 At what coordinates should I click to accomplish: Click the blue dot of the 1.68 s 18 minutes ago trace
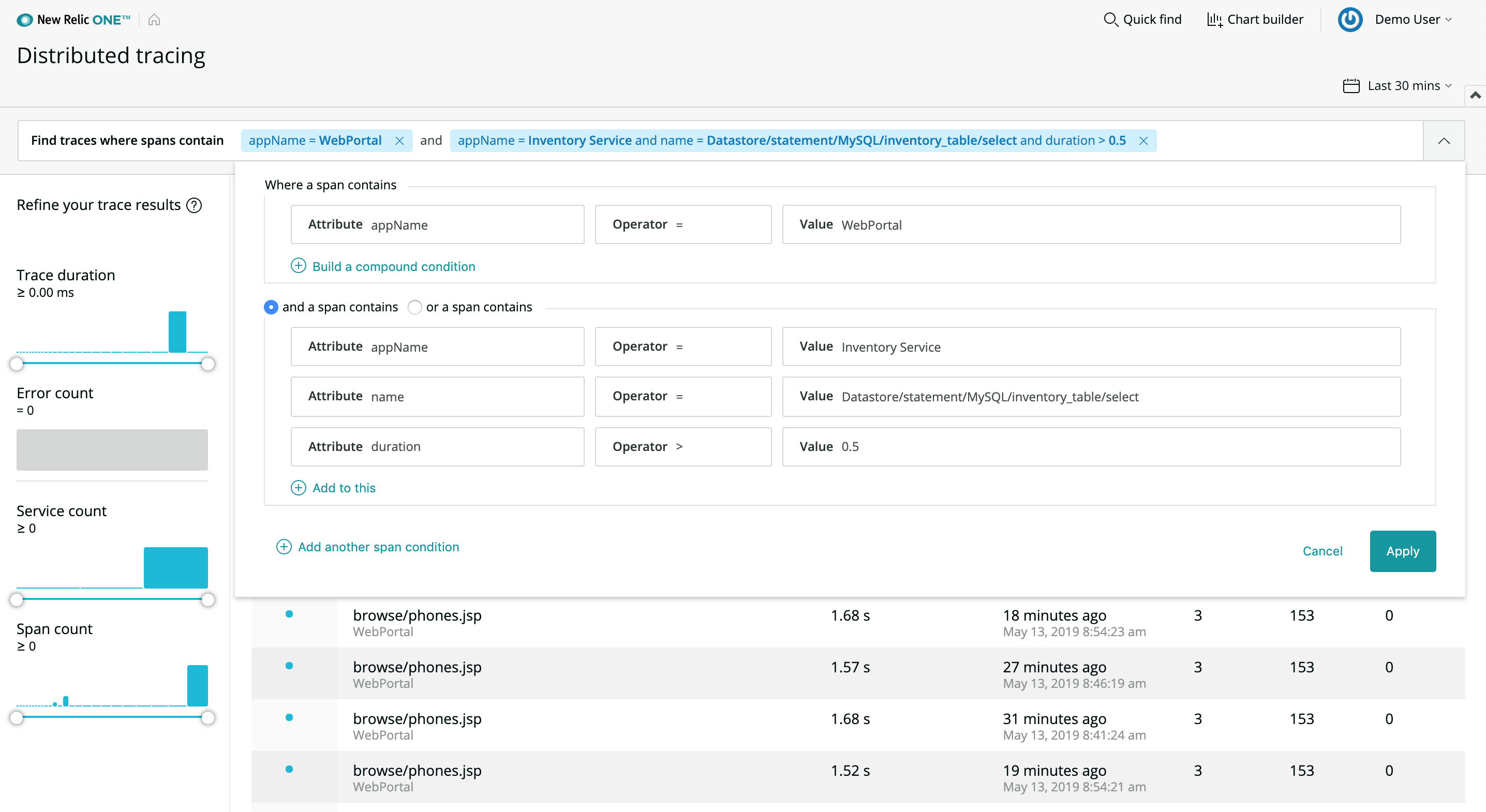point(289,614)
